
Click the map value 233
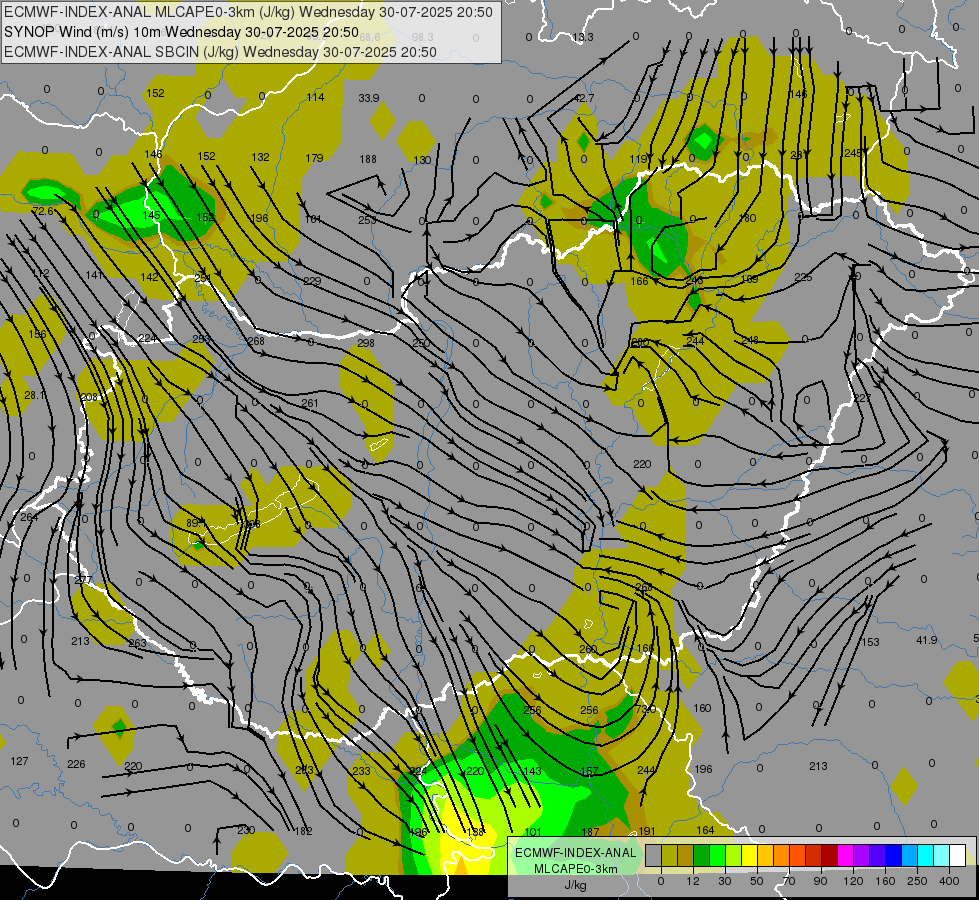point(362,771)
